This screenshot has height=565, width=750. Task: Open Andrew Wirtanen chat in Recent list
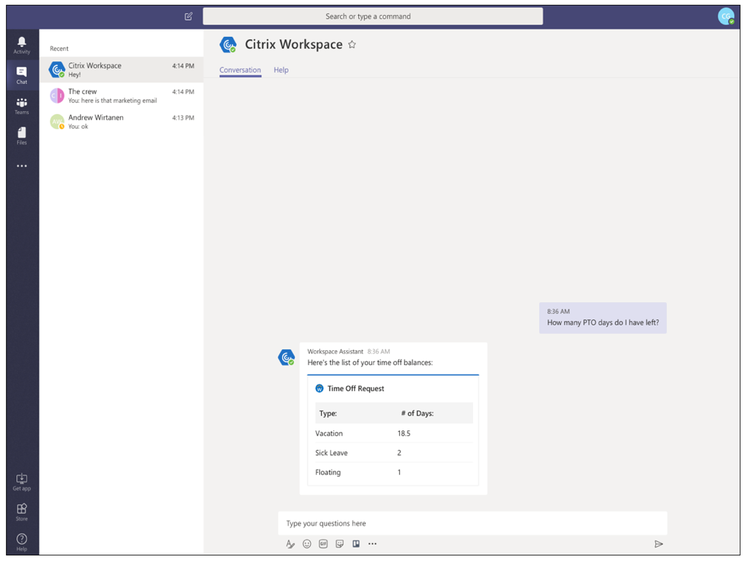point(121,122)
